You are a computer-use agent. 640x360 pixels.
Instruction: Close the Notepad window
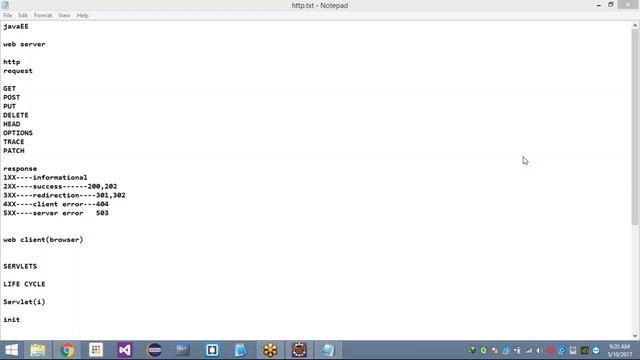tap(629, 4)
